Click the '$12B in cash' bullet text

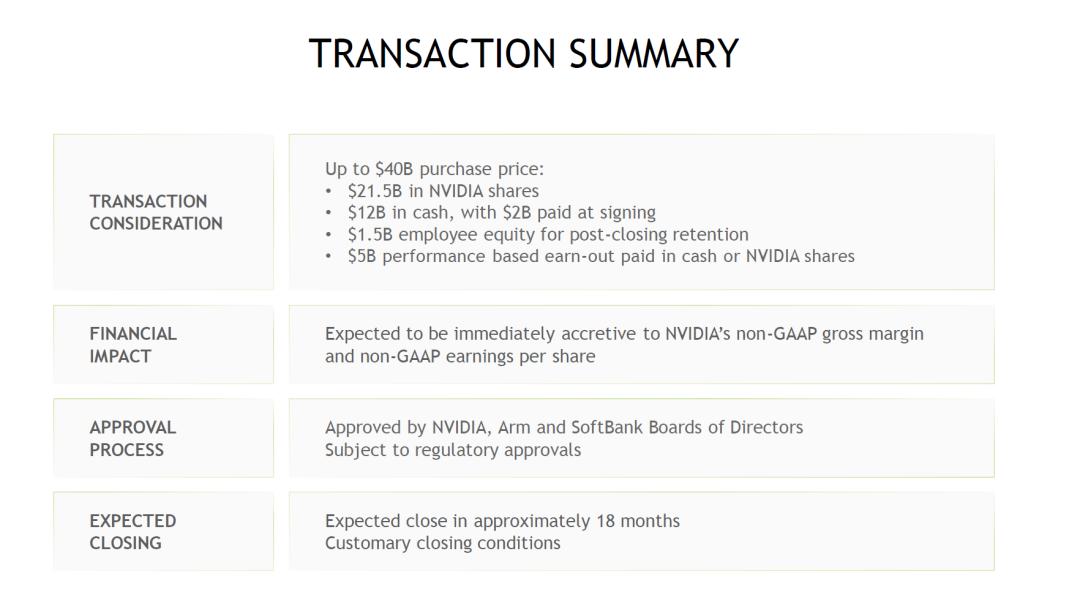click(501, 212)
